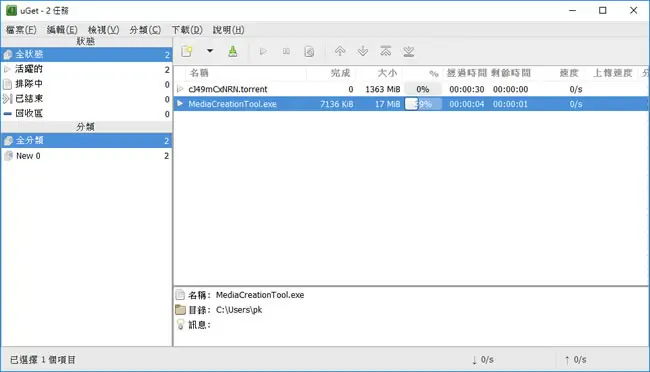The width and height of the screenshot is (650, 372).
Task: Click the green save-all toolbar icon
Action: tap(233, 51)
